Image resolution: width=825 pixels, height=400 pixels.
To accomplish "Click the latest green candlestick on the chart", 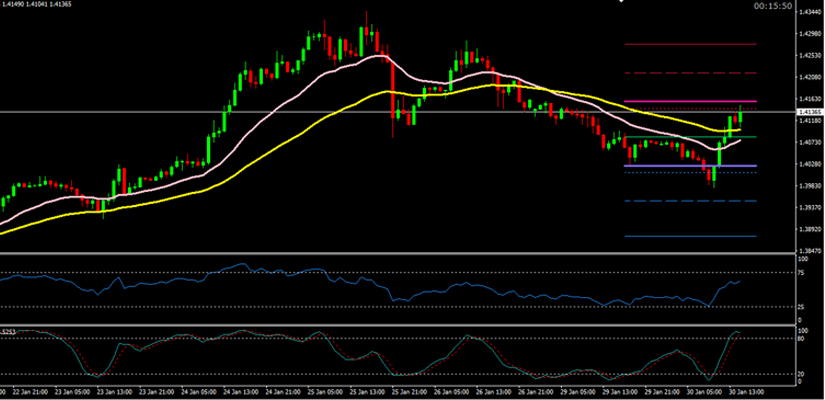I will pyautogui.click(x=739, y=116).
